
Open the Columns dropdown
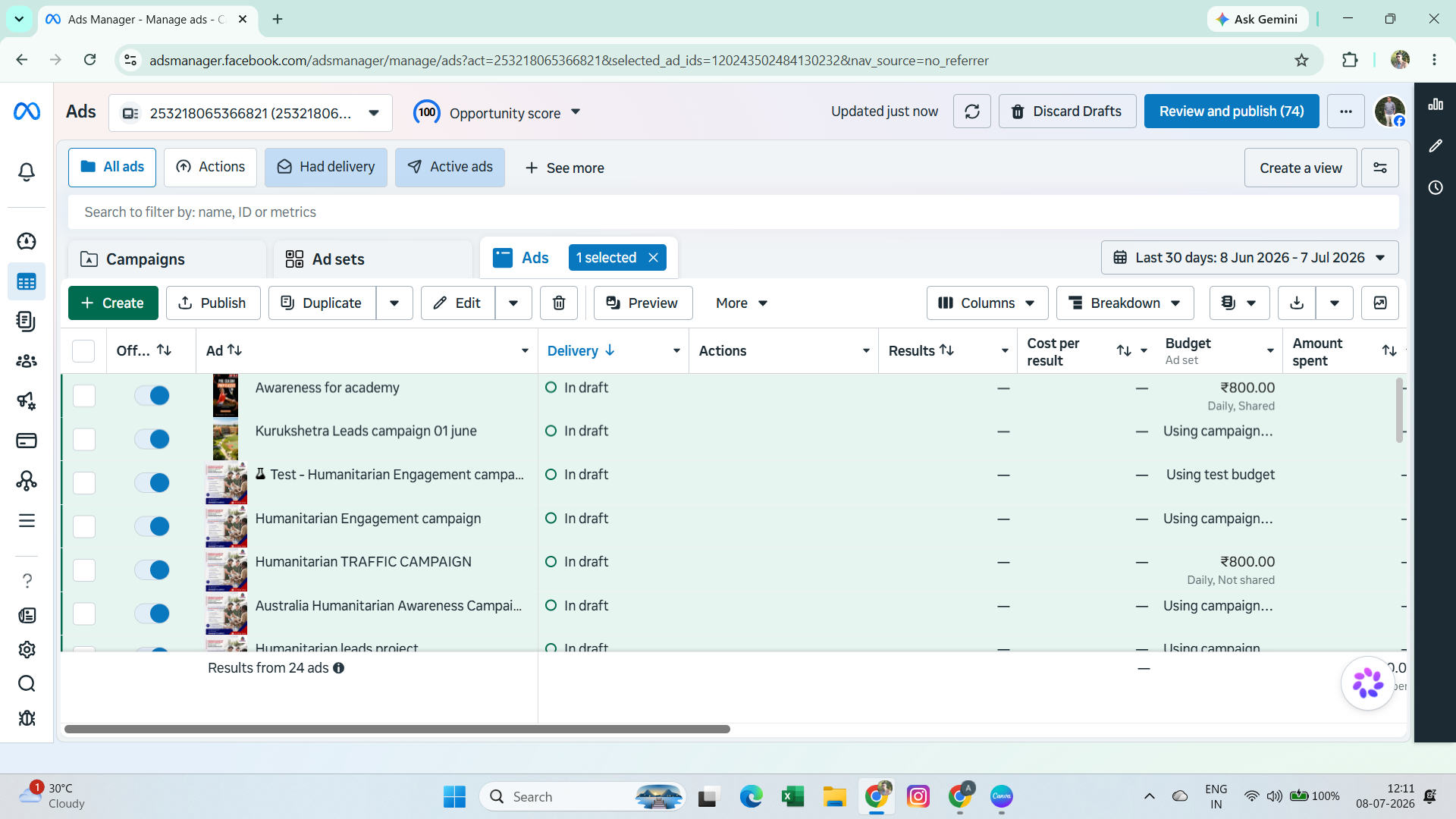click(987, 303)
